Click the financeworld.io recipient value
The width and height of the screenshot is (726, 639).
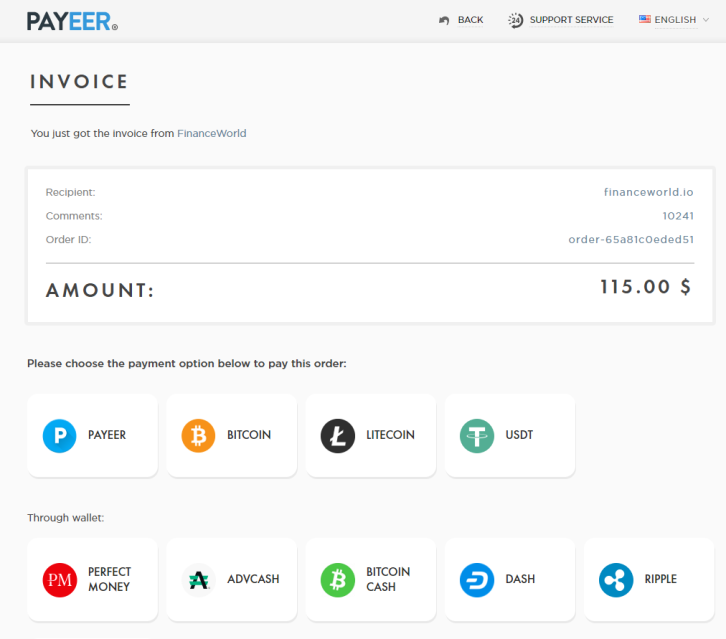click(x=648, y=192)
